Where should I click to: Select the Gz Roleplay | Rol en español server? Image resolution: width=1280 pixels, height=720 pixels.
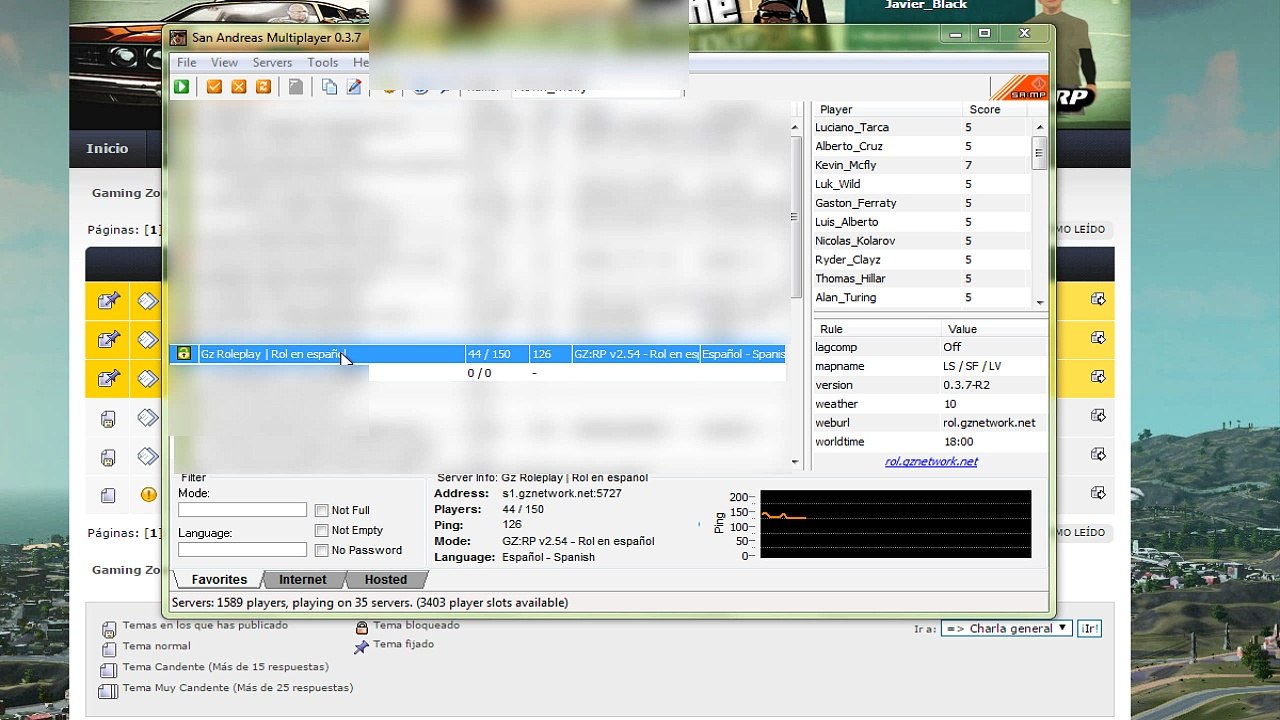(x=478, y=354)
